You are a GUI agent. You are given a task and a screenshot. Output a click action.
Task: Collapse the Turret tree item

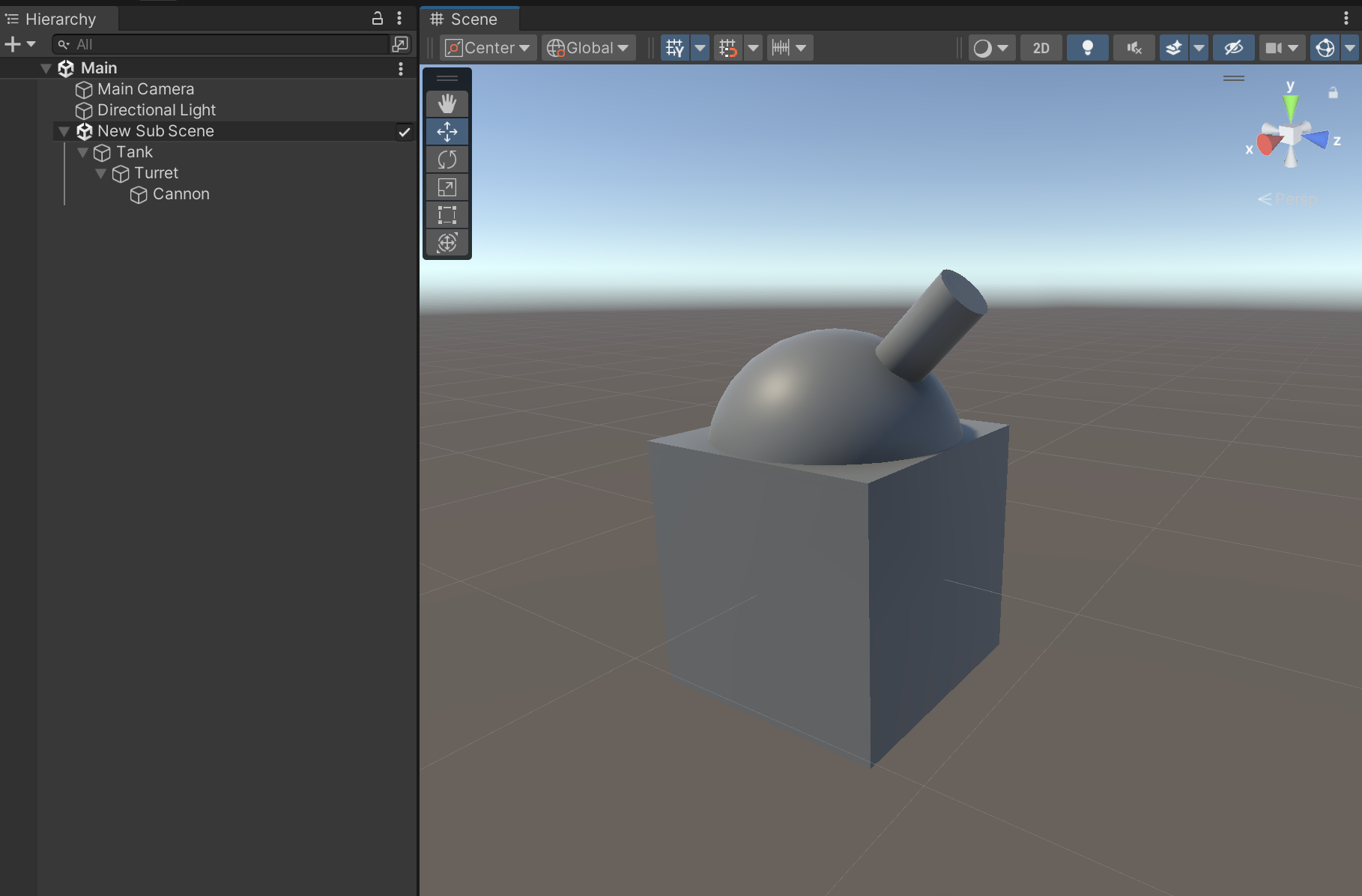pos(100,174)
